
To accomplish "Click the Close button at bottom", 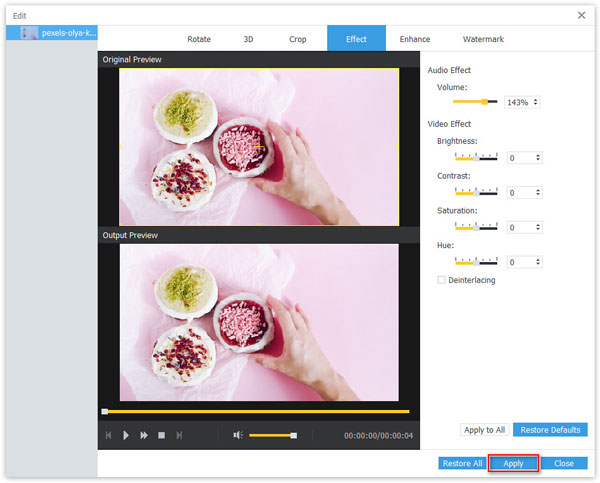I will click(x=564, y=463).
